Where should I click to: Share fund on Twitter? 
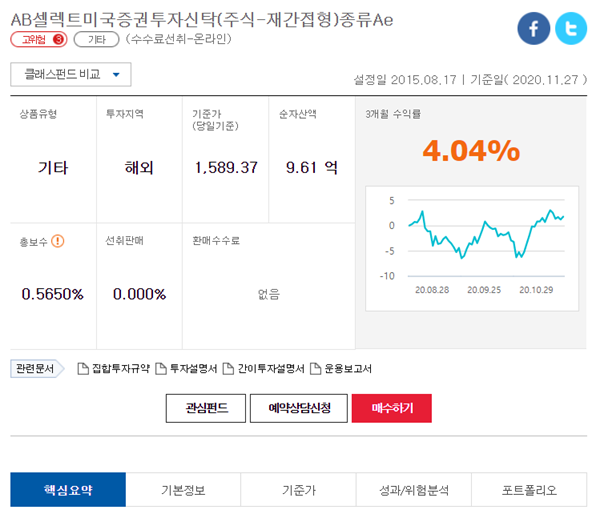point(571,28)
